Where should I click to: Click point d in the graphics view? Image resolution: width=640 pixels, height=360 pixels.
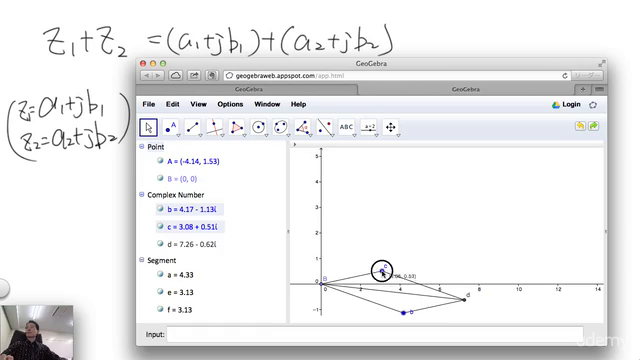coord(464,300)
